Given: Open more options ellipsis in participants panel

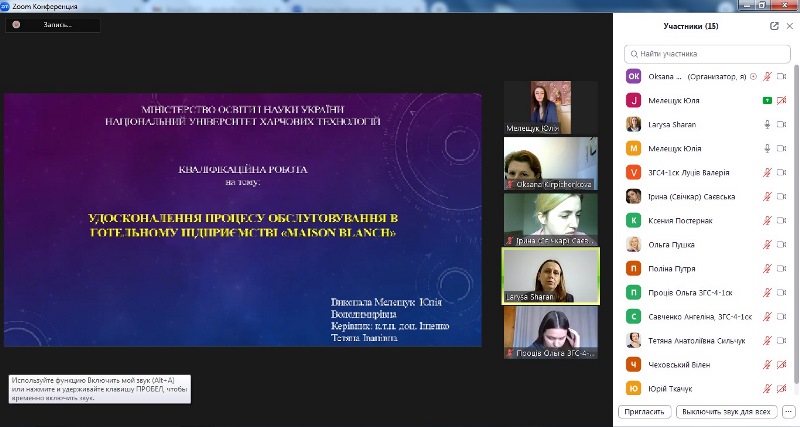Looking at the screenshot, I should pyautogui.click(x=788, y=411).
